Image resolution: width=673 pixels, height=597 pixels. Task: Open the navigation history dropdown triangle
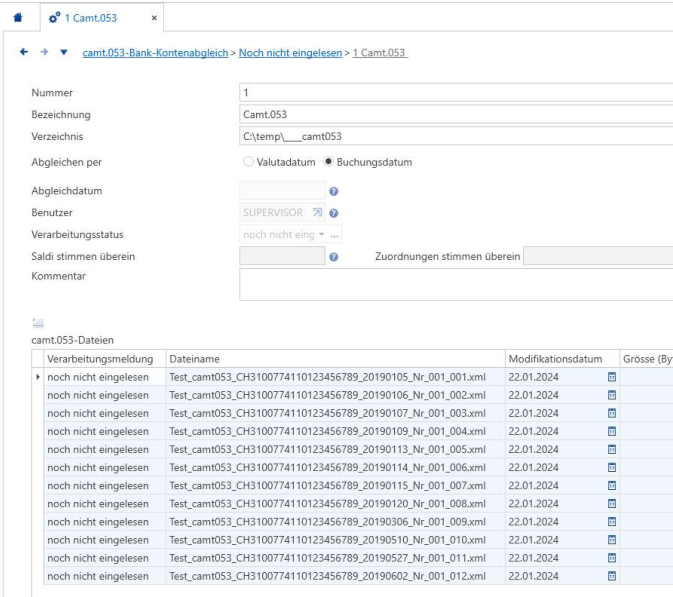(x=64, y=52)
